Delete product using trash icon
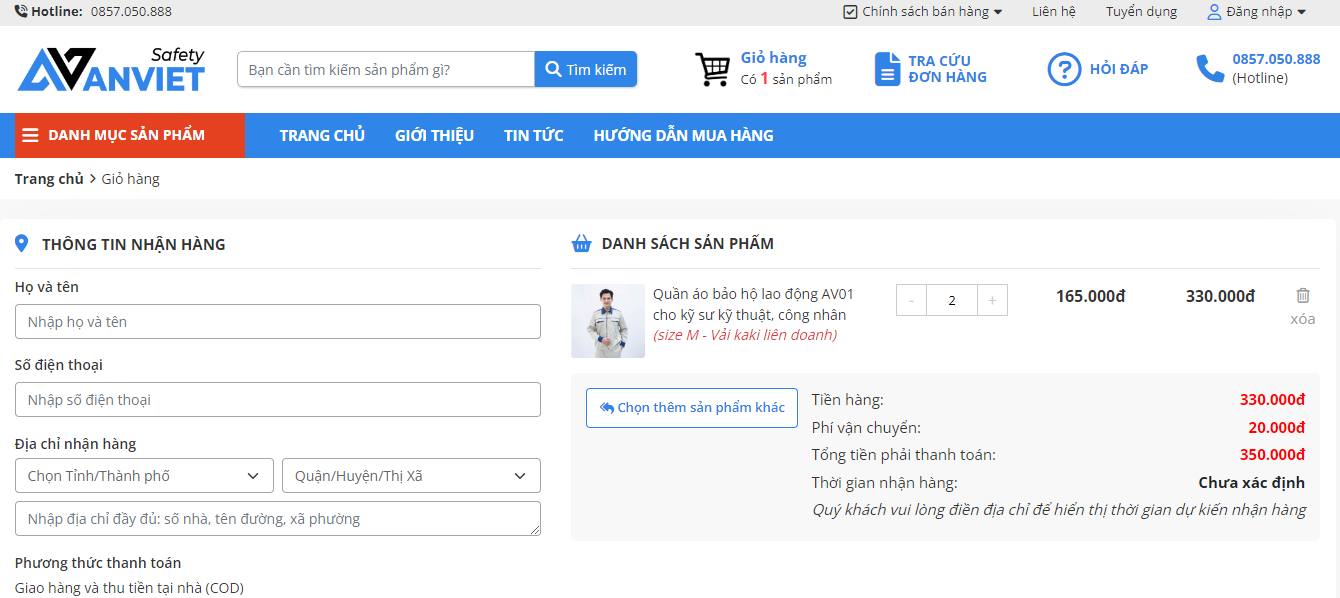Image resolution: width=1340 pixels, height=598 pixels. pyautogui.click(x=1302, y=296)
